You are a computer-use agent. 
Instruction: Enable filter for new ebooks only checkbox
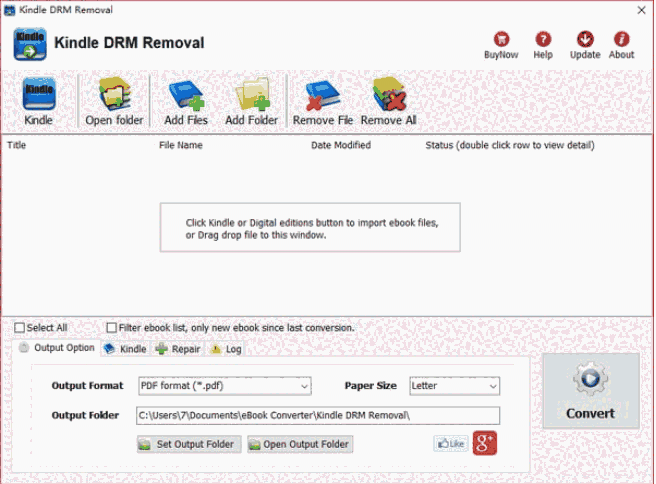111,328
